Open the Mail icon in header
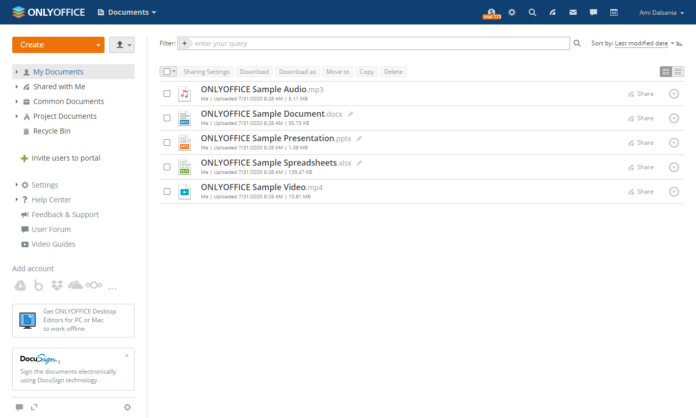The width and height of the screenshot is (696, 418). (x=573, y=13)
